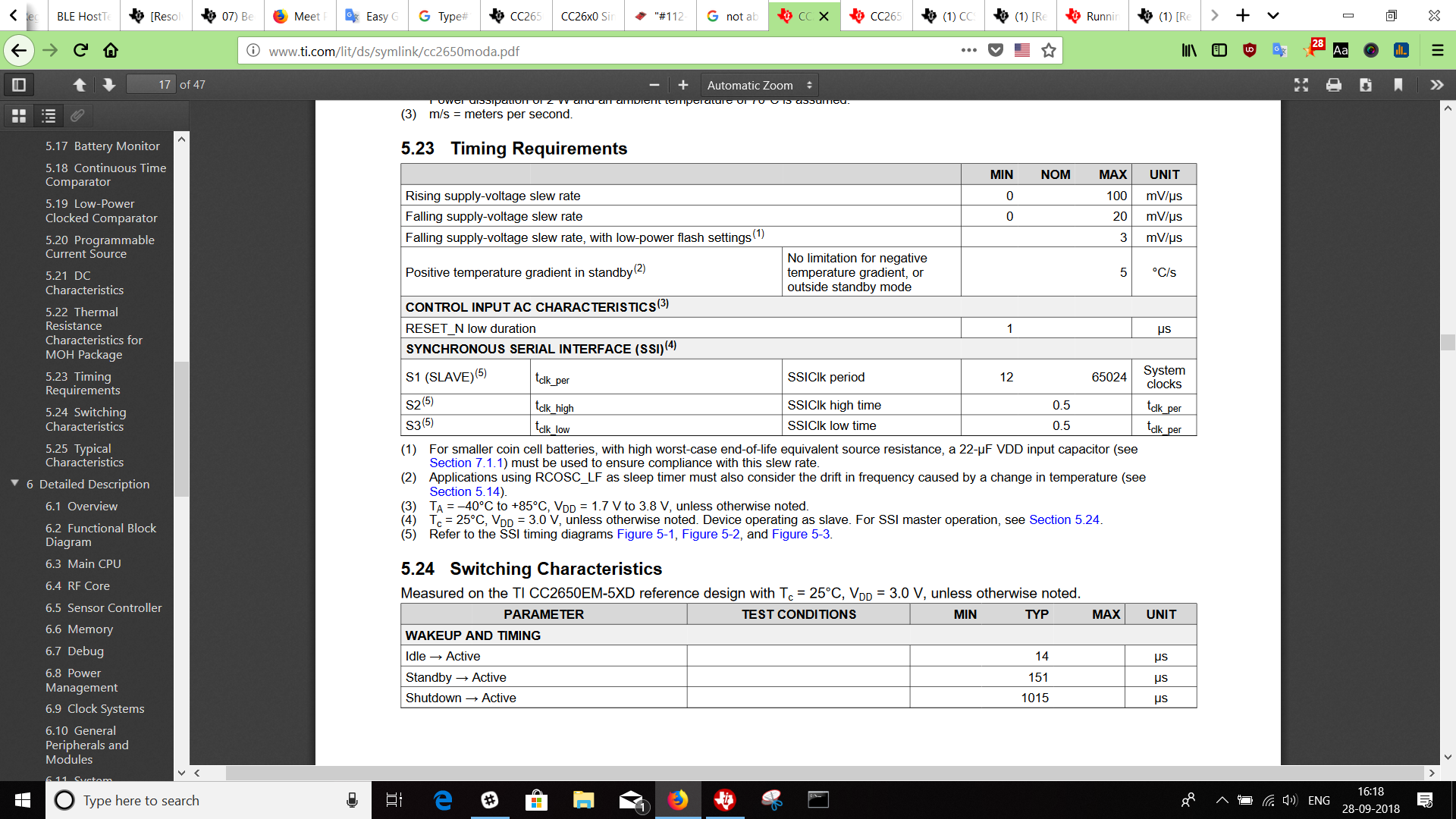Go to the next page with the down arrow
Screen dimensions: 1456x819
tap(108, 84)
